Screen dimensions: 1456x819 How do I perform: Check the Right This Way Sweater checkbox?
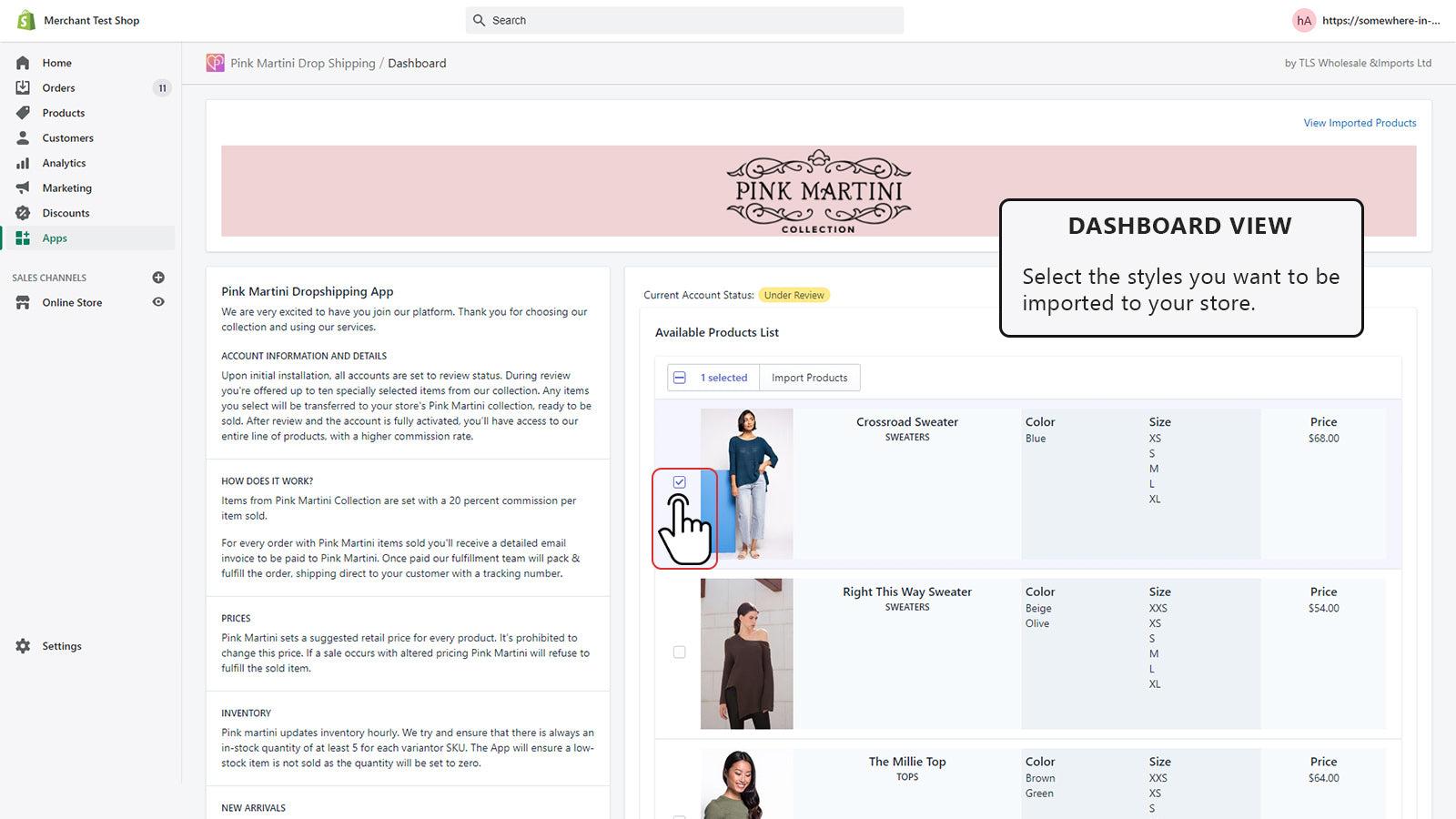[679, 652]
